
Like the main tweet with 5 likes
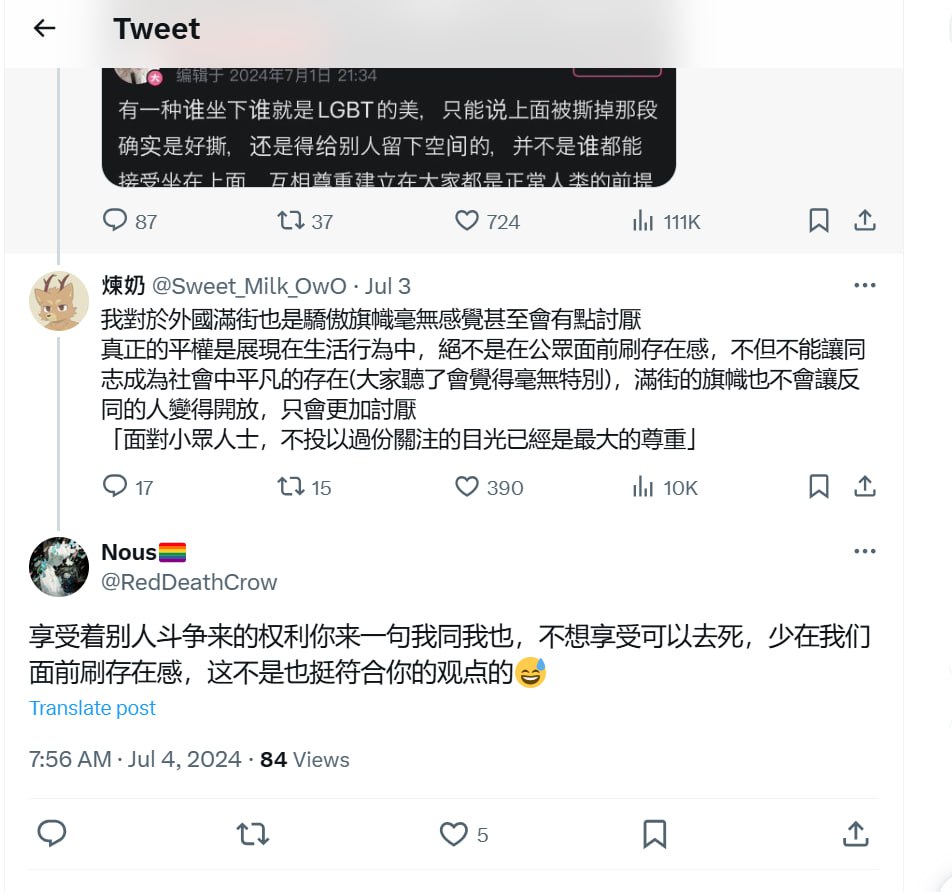(x=464, y=834)
